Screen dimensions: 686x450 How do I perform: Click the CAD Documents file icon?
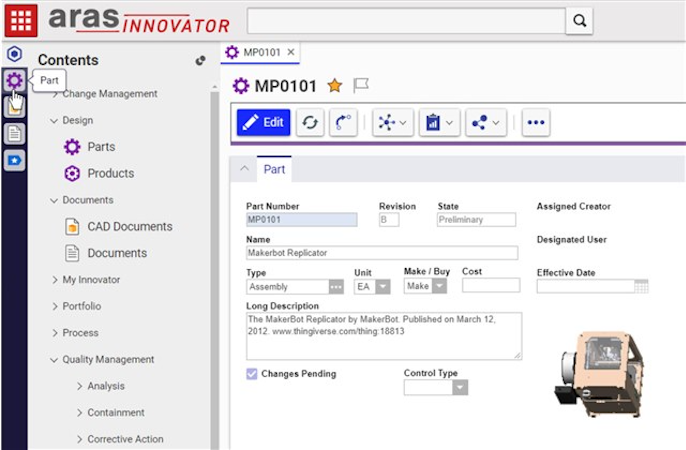[x=72, y=227]
